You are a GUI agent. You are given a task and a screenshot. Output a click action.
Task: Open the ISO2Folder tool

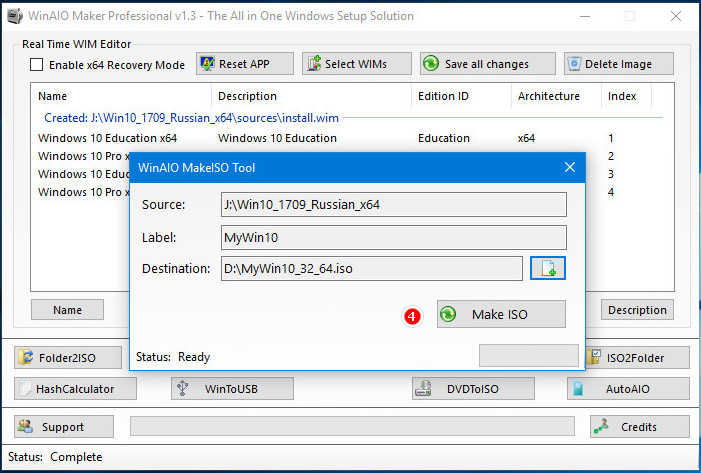[x=637, y=358]
